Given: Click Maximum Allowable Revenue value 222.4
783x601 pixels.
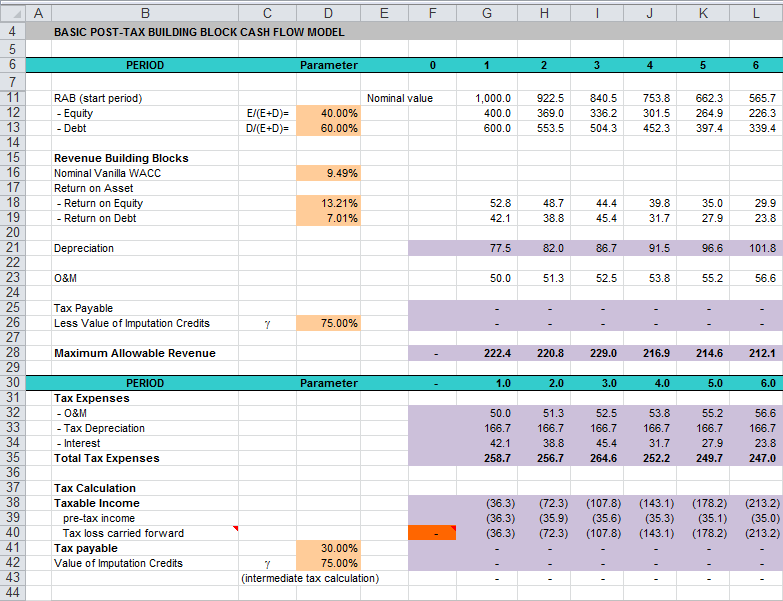Looking at the screenshot, I should click(497, 353).
